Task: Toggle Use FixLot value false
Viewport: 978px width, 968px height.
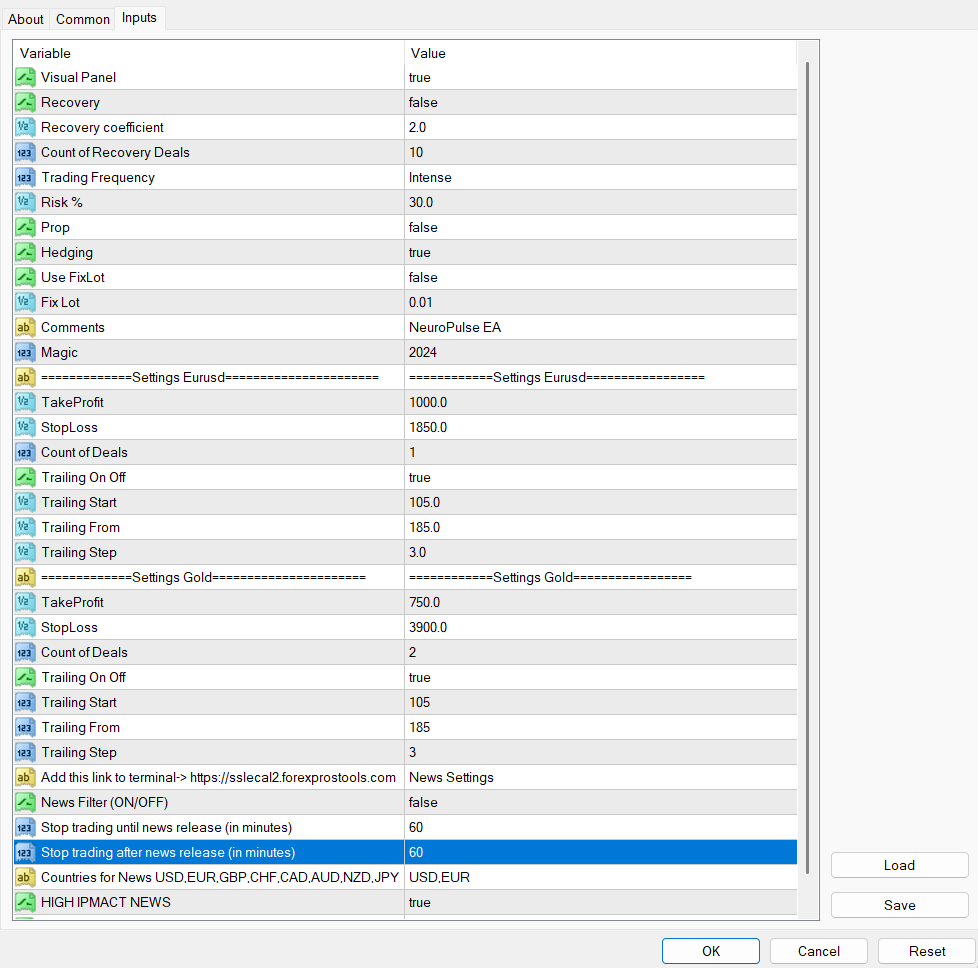Action: point(601,277)
